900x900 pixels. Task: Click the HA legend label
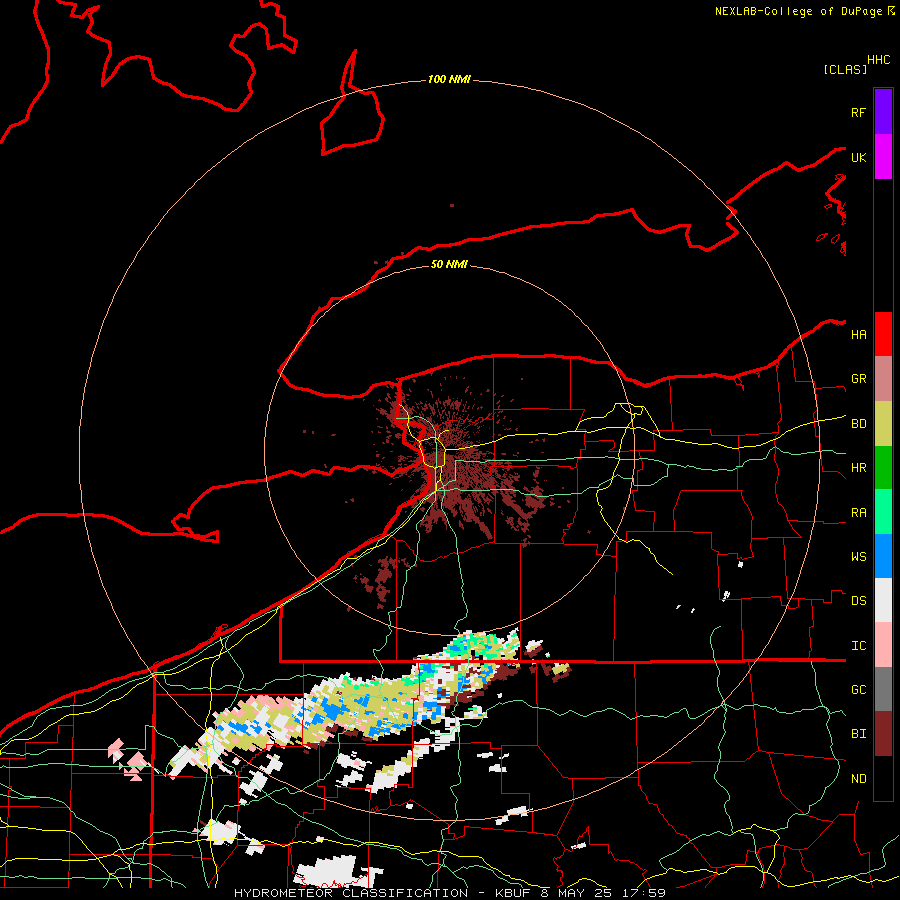858,334
